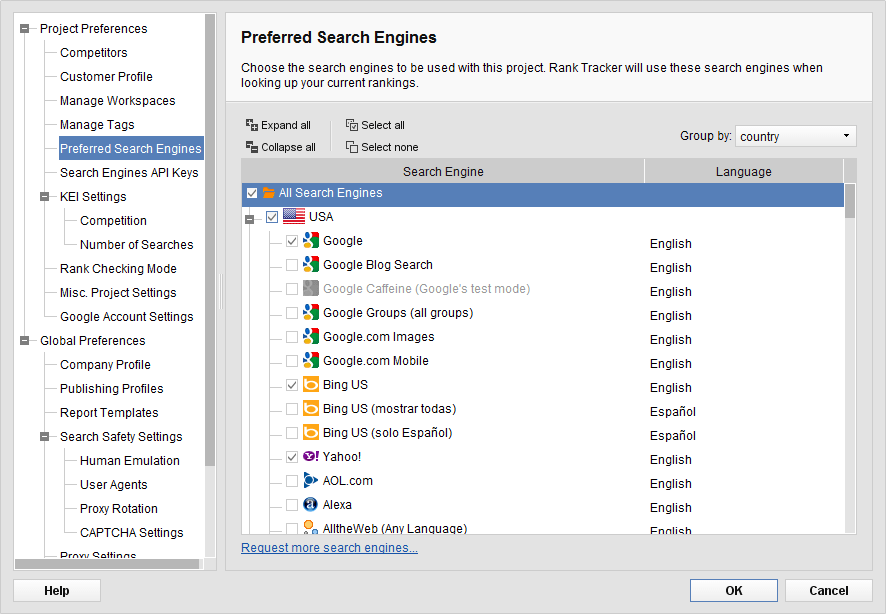The width and height of the screenshot is (886, 614).
Task: Collapse the USA country group
Action: tap(250, 218)
